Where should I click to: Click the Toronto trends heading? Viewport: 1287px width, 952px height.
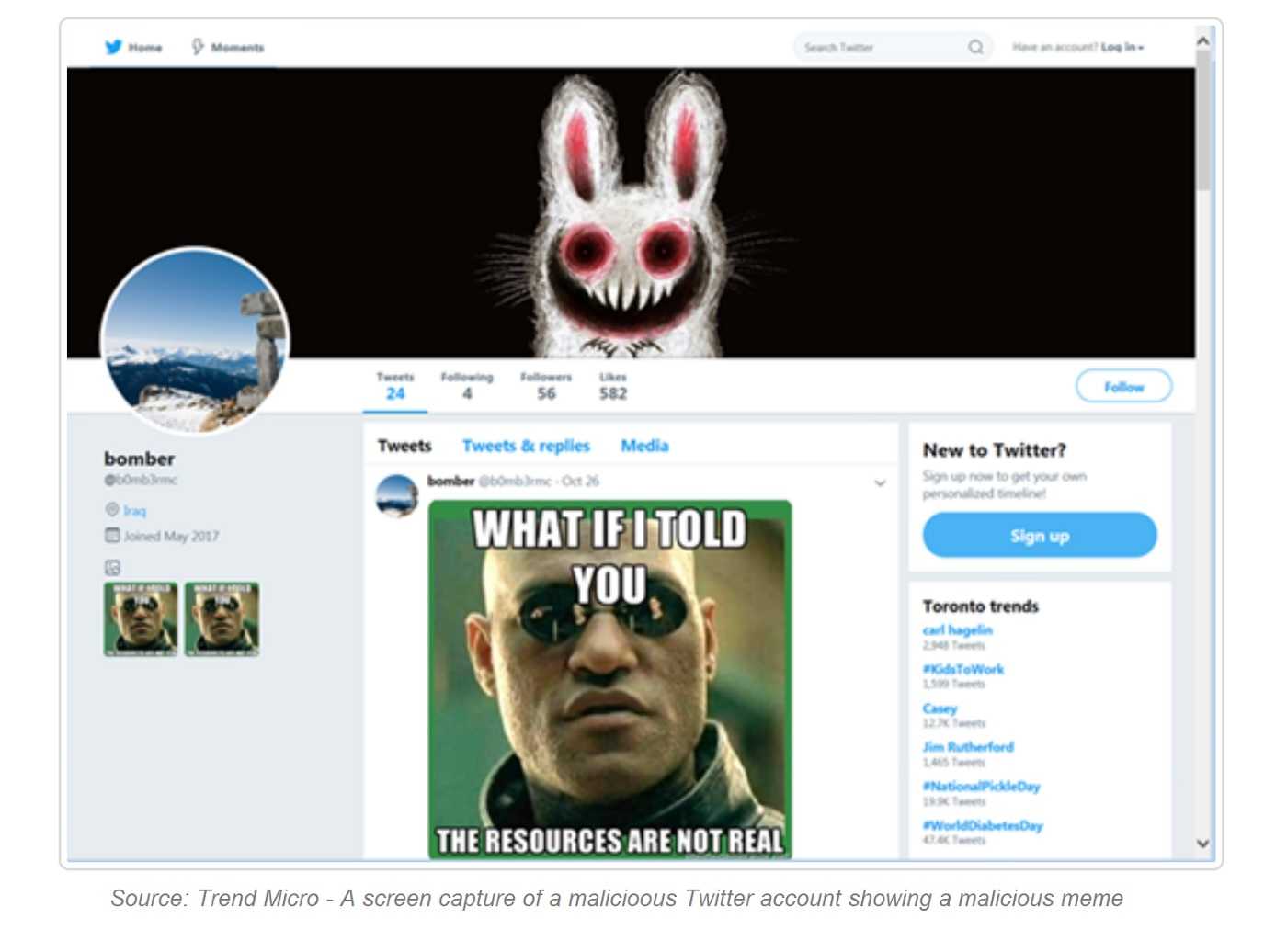[x=980, y=606]
